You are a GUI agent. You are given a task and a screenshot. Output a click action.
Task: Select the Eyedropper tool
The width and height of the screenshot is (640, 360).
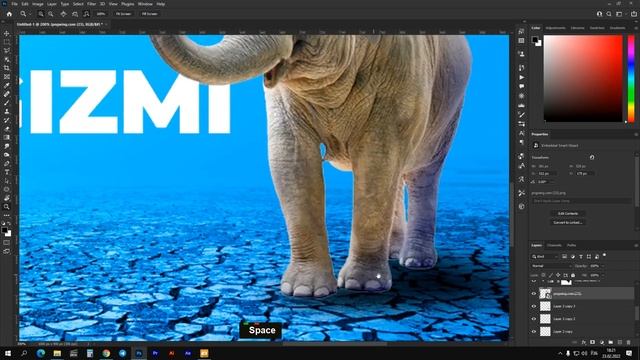coord(7,85)
